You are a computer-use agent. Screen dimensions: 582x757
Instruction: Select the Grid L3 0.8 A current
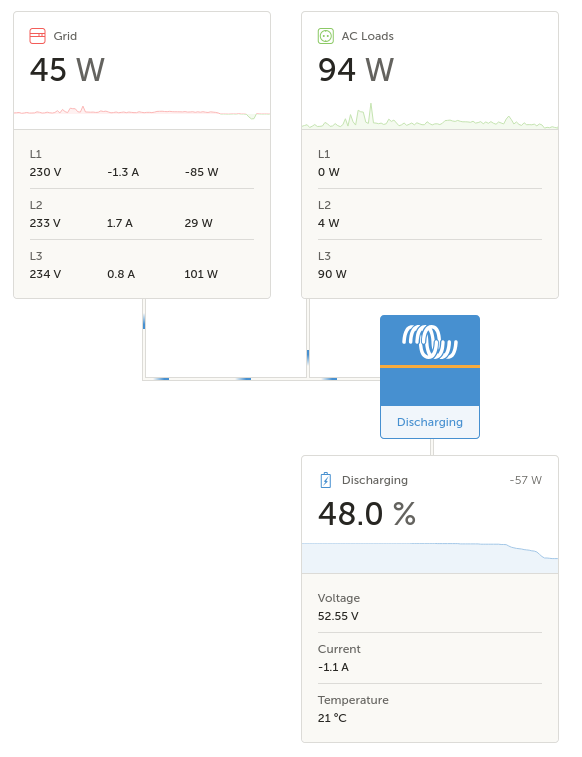pyautogui.click(x=121, y=274)
